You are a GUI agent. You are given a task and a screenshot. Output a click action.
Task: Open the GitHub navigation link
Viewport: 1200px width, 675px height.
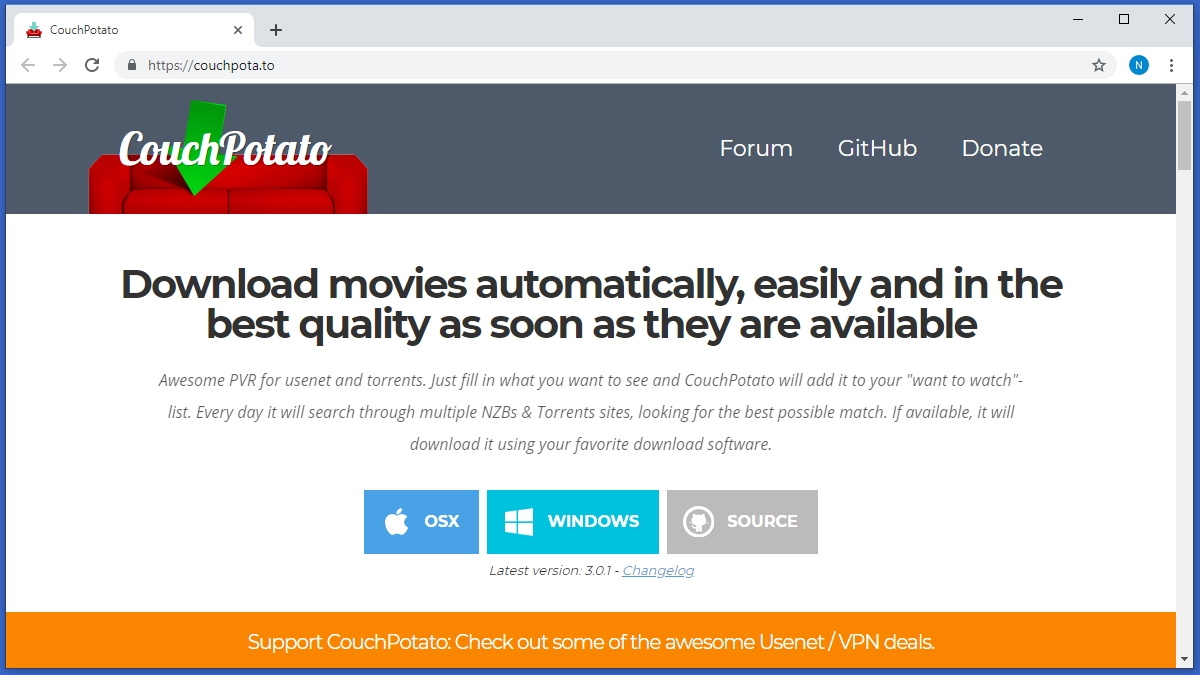(877, 148)
